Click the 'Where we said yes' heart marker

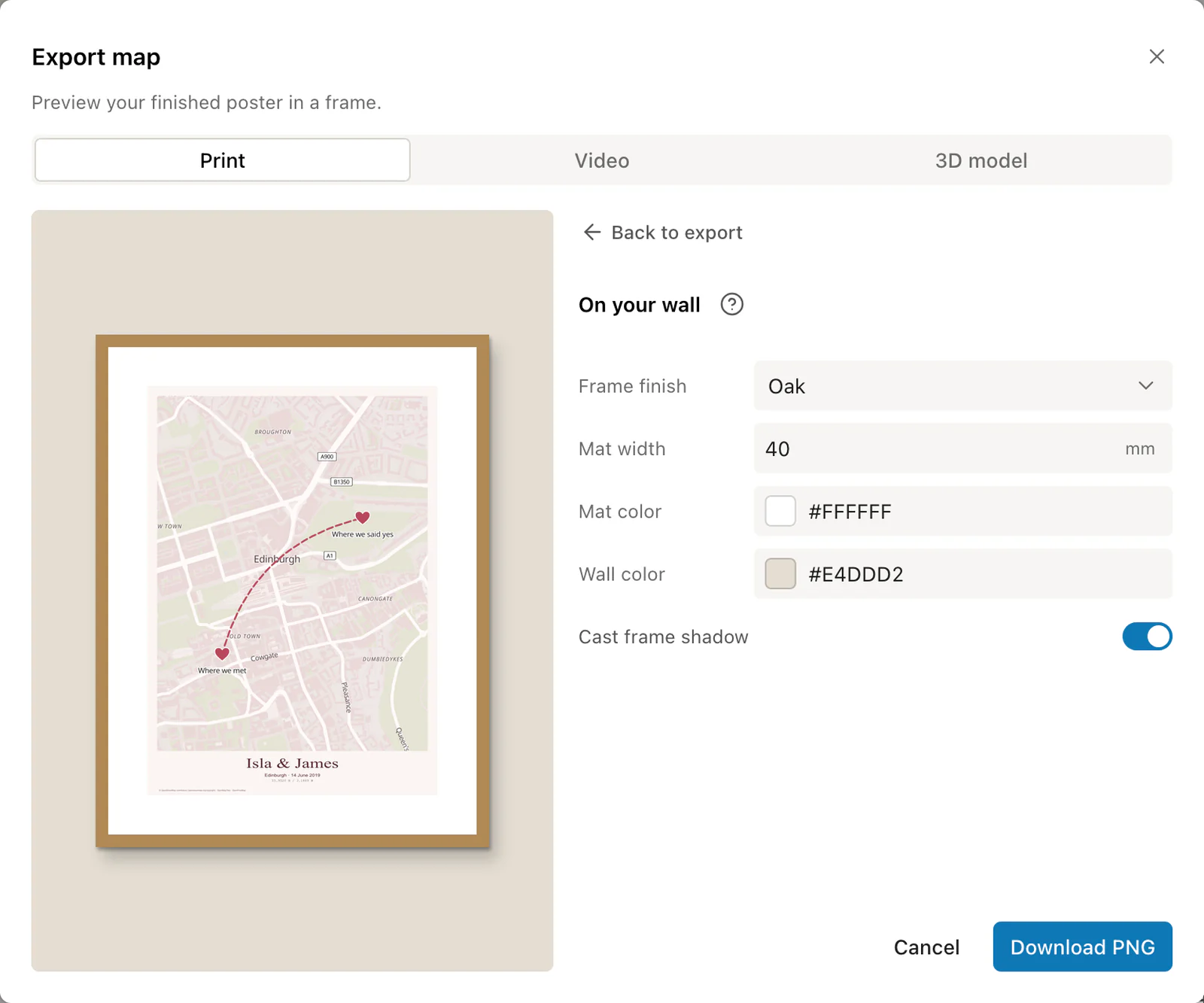363,517
